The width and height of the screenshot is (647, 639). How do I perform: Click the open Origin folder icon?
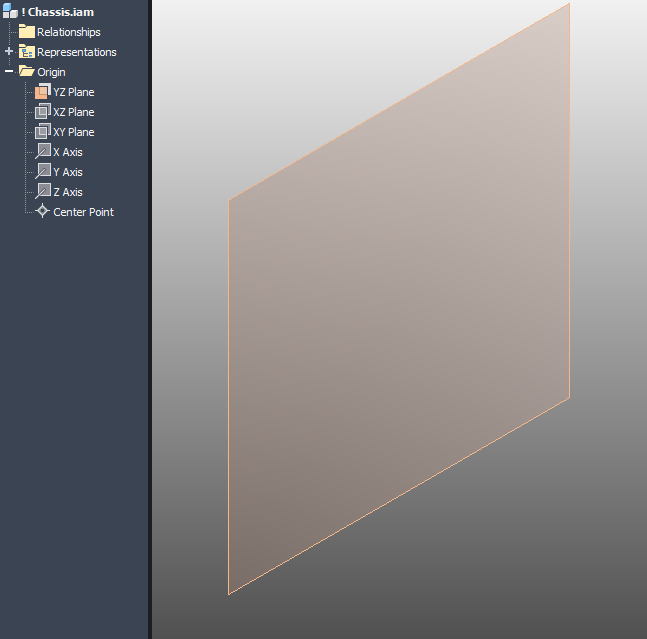27,71
